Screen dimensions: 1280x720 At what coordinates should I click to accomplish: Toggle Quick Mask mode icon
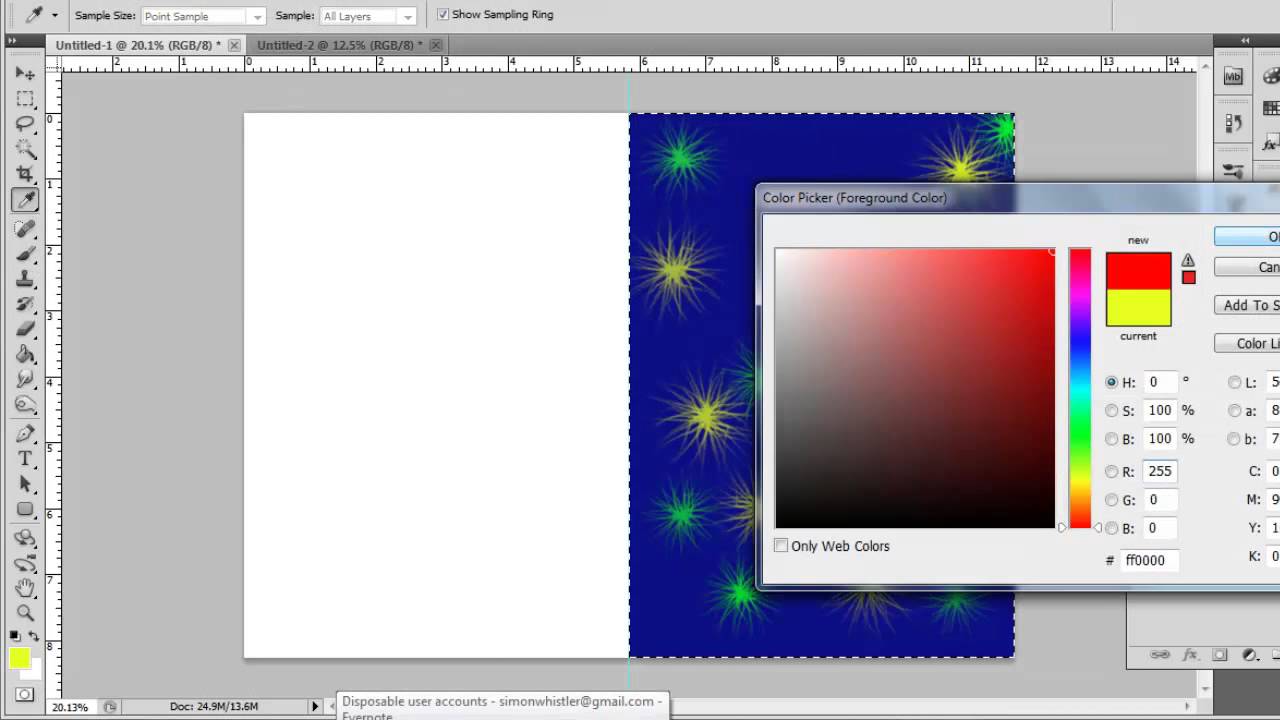pos(25,694)
